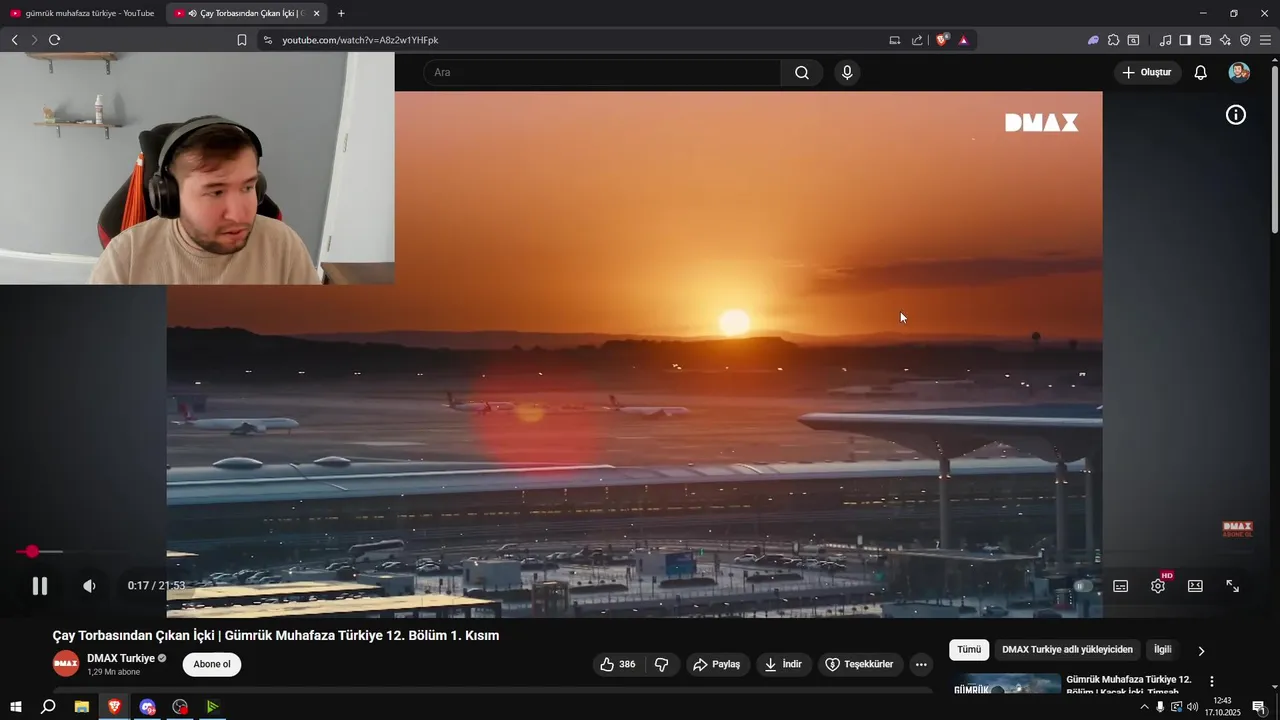This screenshot has height=720, width=1280.
Task: Select 'DMAX Turkiye adlı yükleyiciden' chip
Action: click(1067, 650)
